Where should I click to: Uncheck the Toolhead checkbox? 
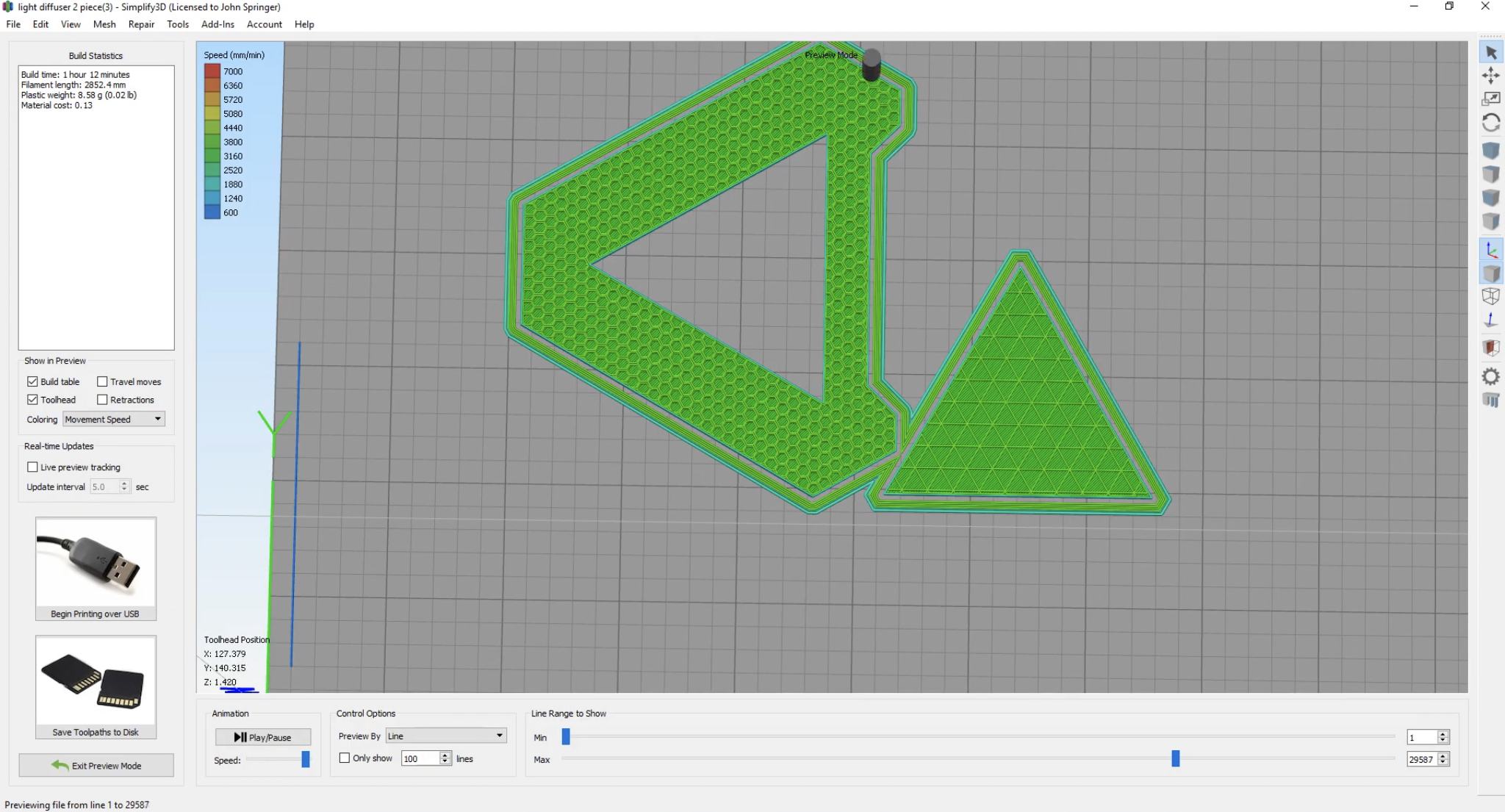click(32, 400)
